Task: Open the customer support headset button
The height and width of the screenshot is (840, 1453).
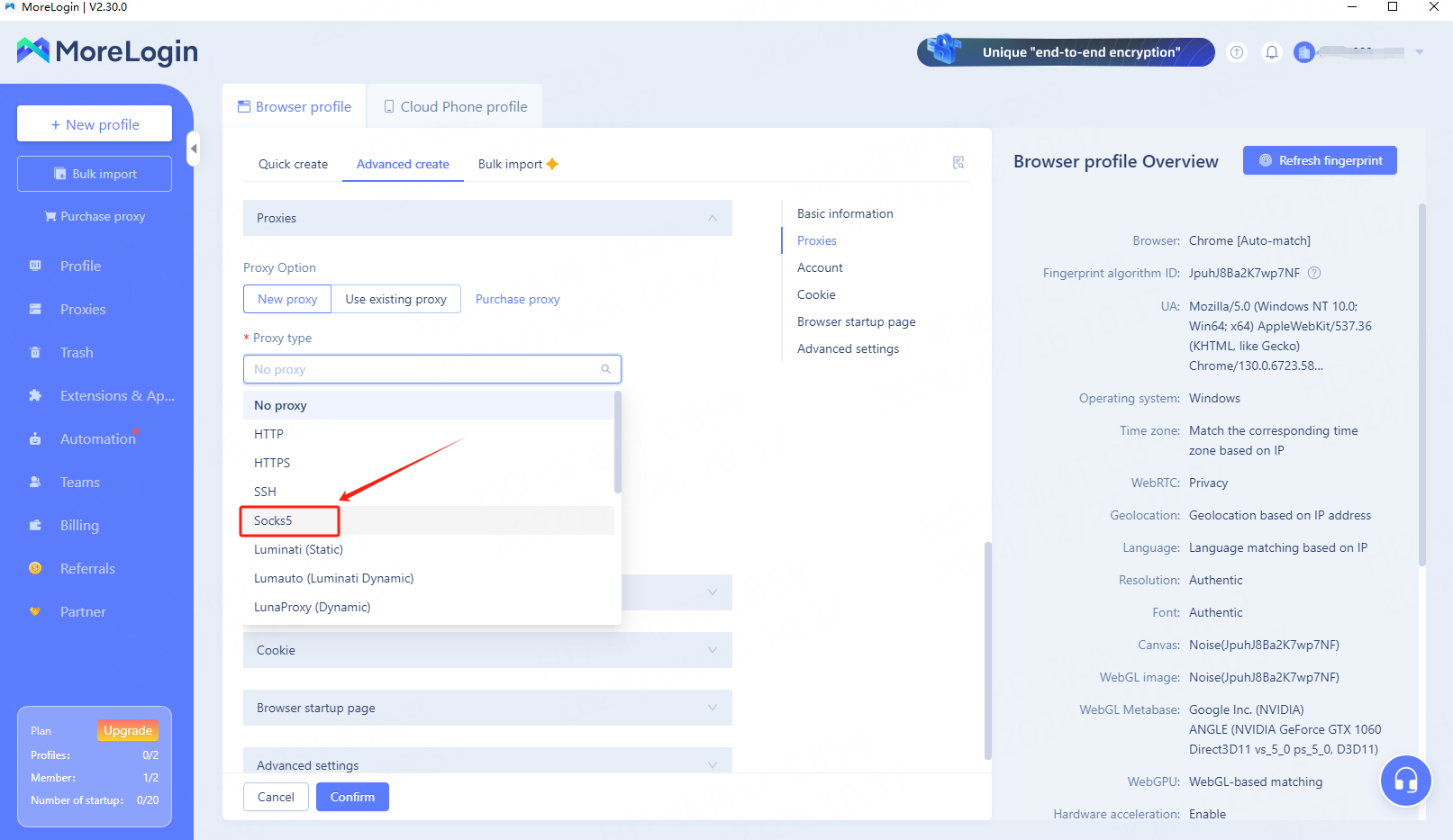Action: pos(1405,781)
